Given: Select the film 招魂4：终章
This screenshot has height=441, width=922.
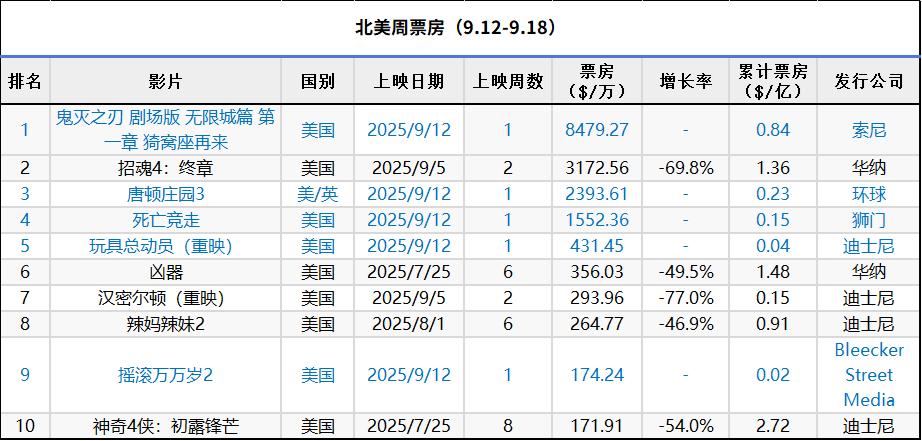Looking at the screenshot, I should (x=165, y=169).
